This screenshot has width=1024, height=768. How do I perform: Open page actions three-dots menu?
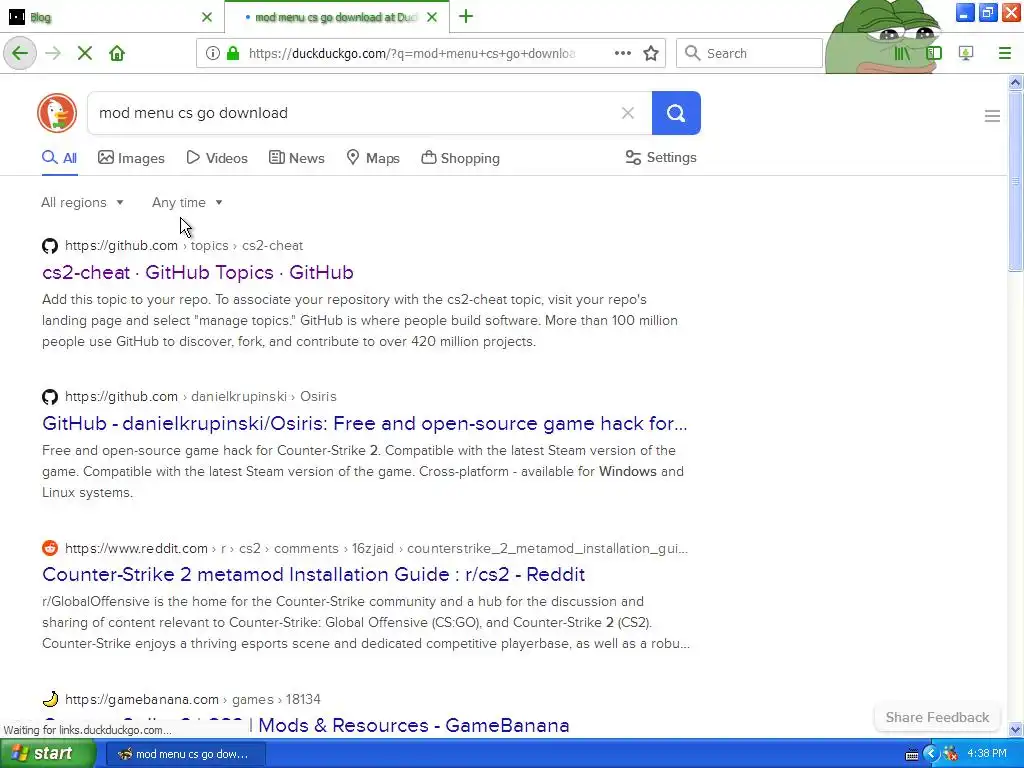pos(623,53)
